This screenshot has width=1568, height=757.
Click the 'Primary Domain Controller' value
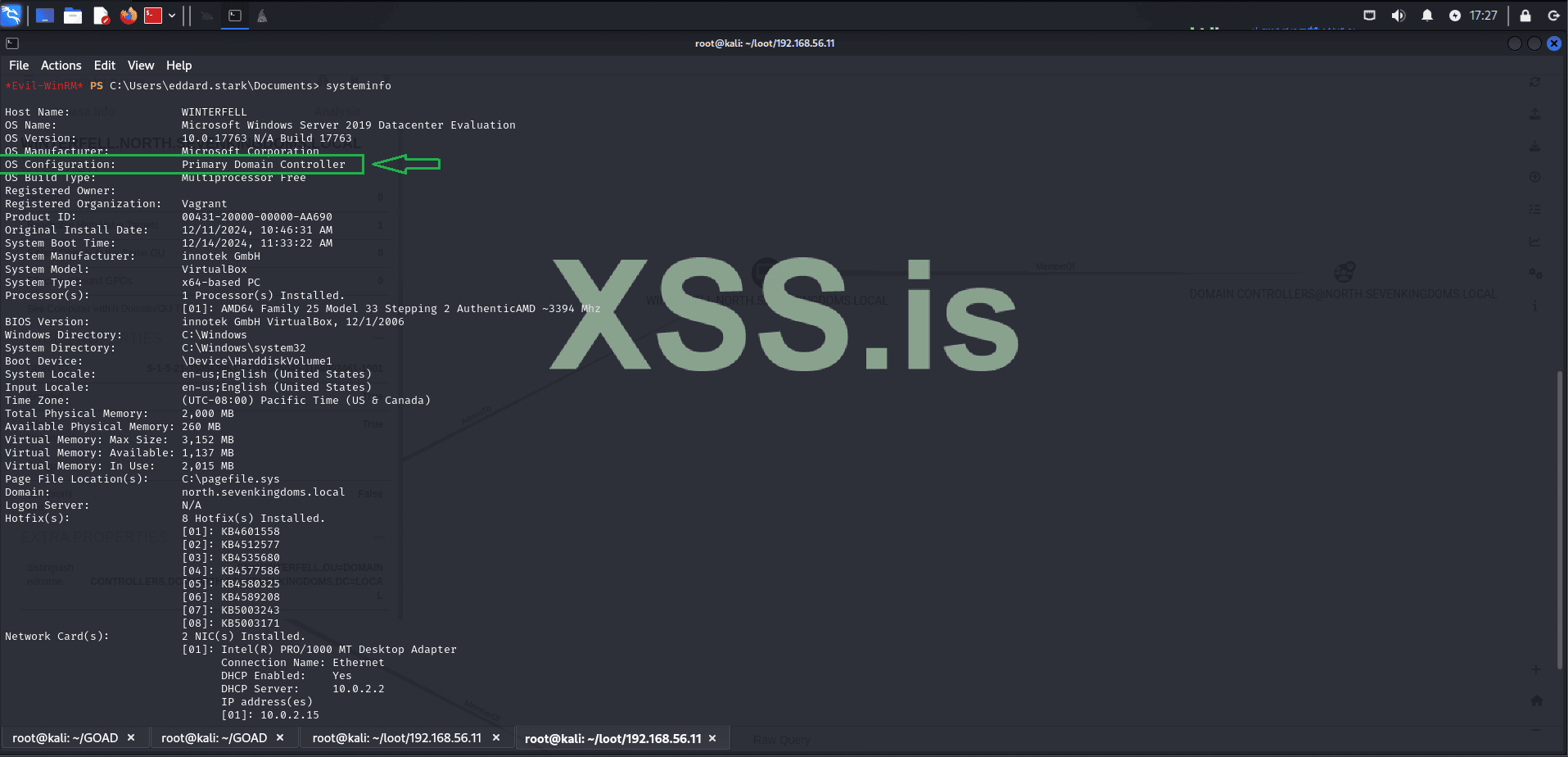click(264, 165)
